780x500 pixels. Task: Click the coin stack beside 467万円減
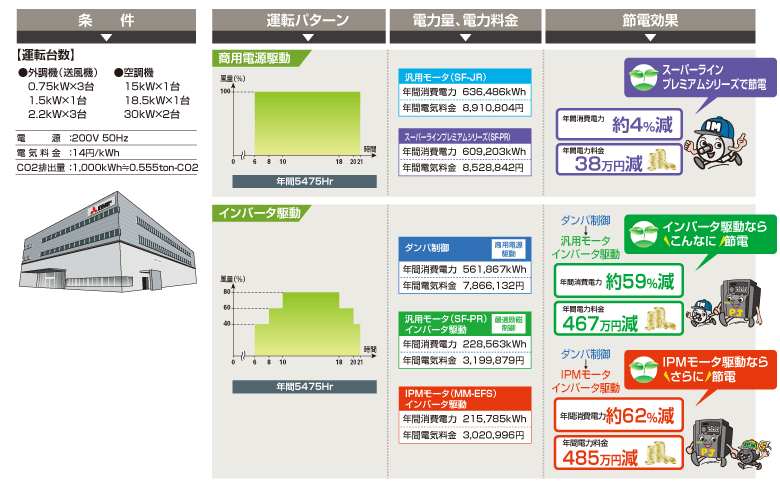pos(661,319)
